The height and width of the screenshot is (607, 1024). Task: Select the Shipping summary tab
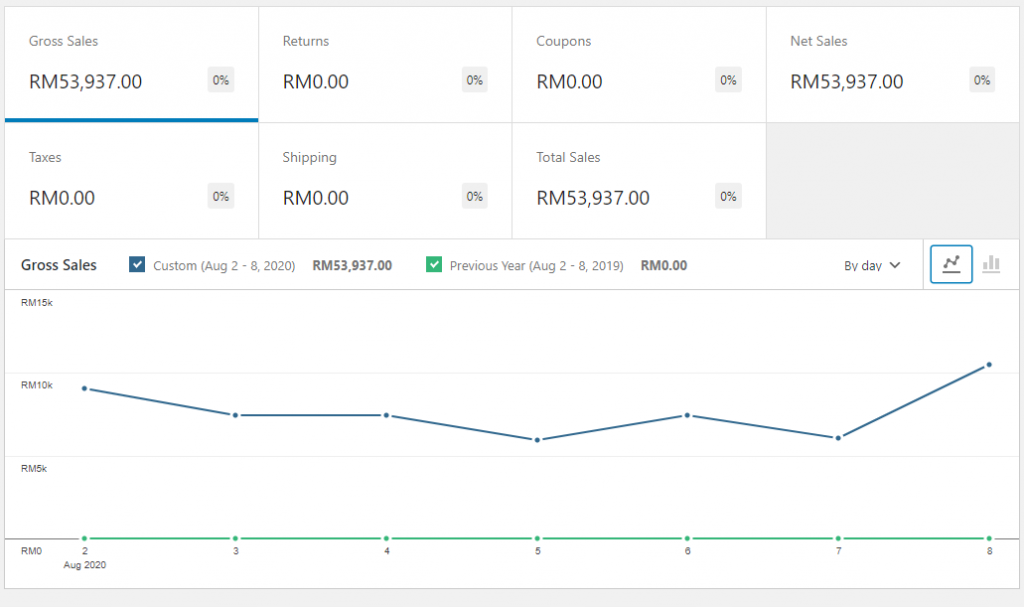pos(385,181)
